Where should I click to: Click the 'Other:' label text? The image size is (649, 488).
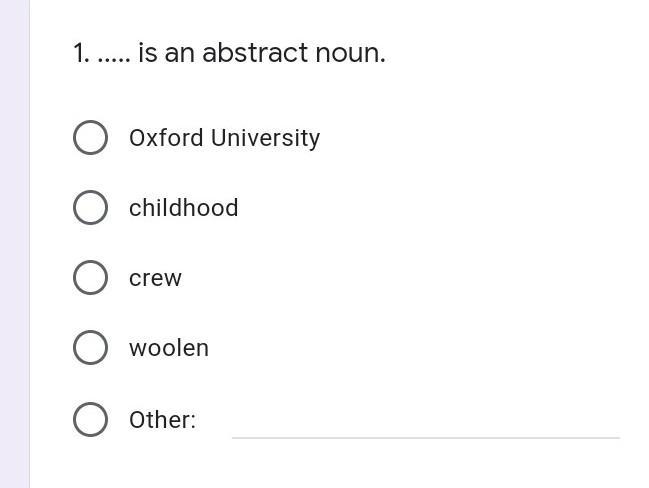[162, 420]
